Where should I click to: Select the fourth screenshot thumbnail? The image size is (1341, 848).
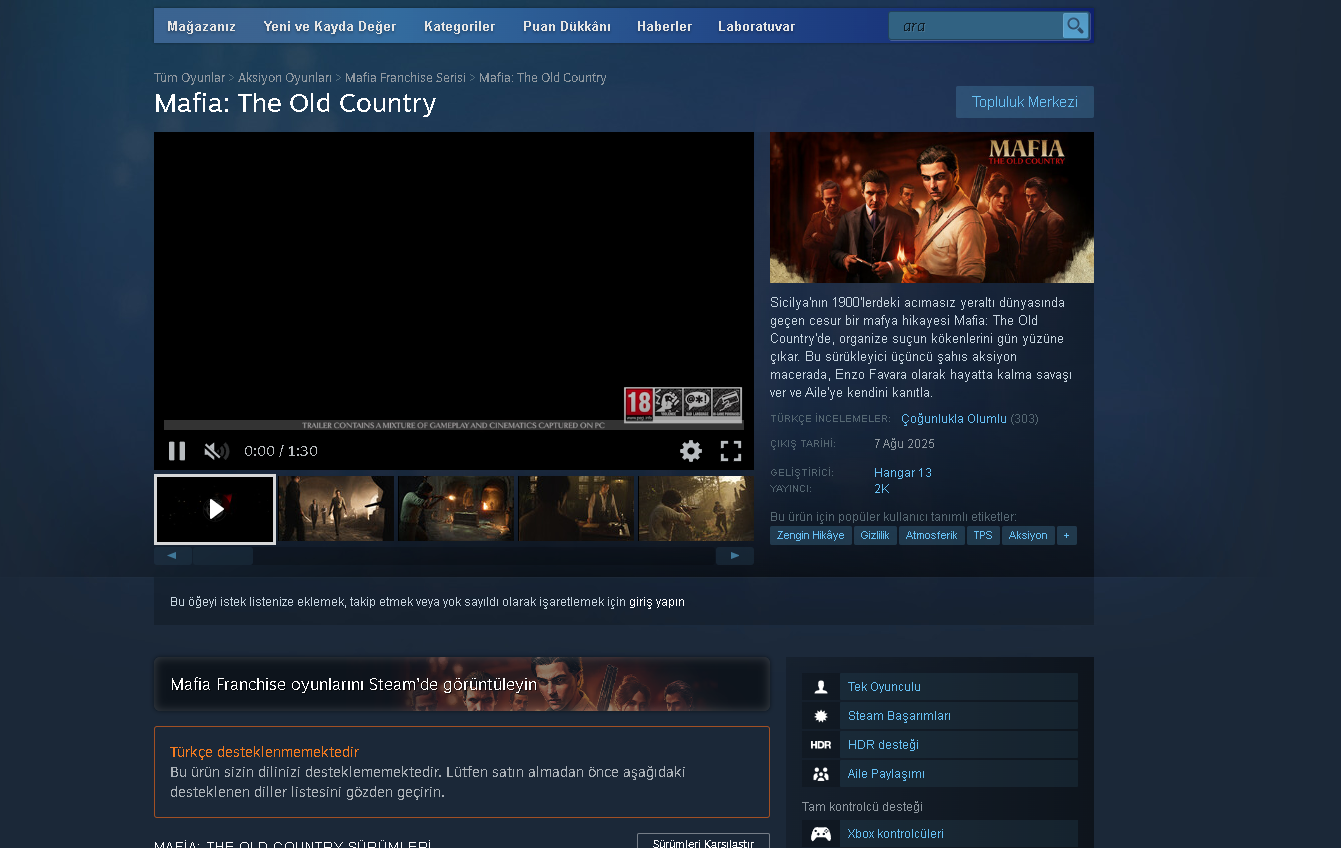[577, 509]
